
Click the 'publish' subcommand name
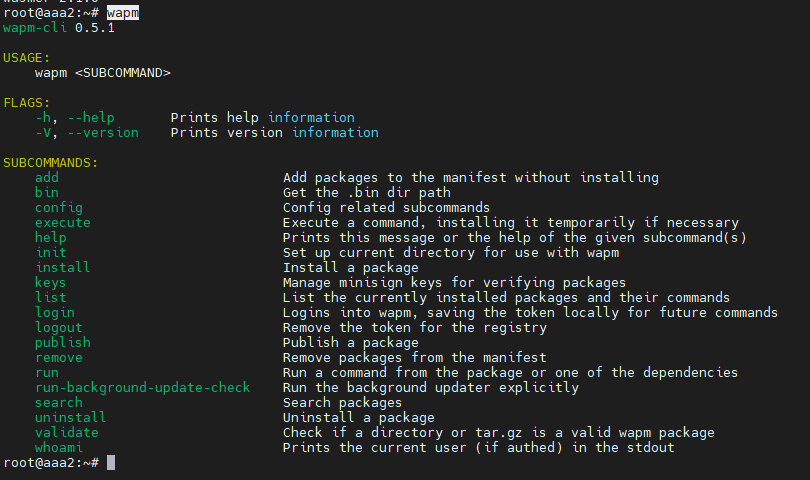pyautogui.click(x=63, y=343)
